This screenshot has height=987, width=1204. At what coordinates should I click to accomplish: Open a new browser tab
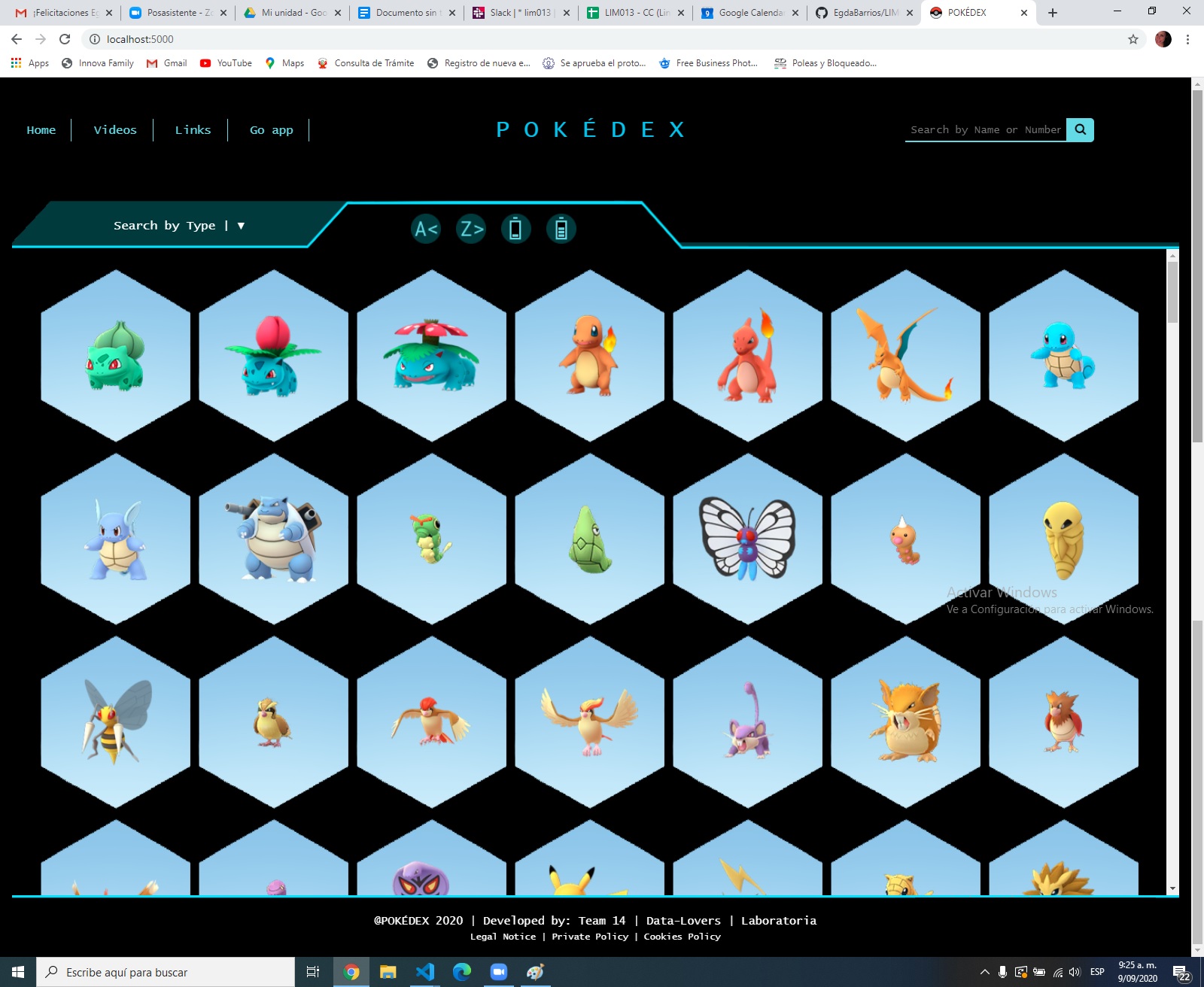tap(1053, 13)
